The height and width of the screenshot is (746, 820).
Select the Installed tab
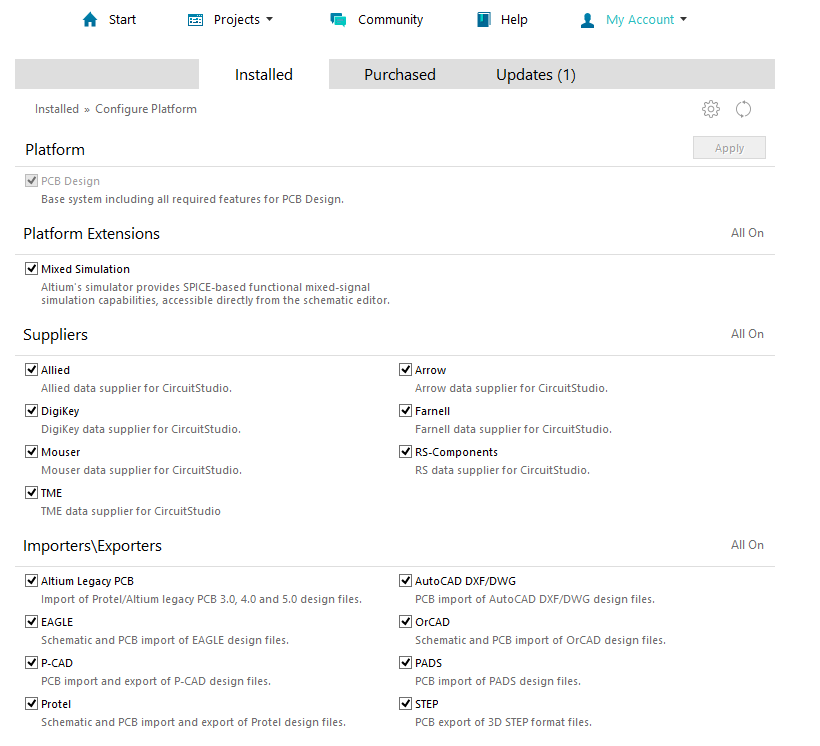point(264,75)
